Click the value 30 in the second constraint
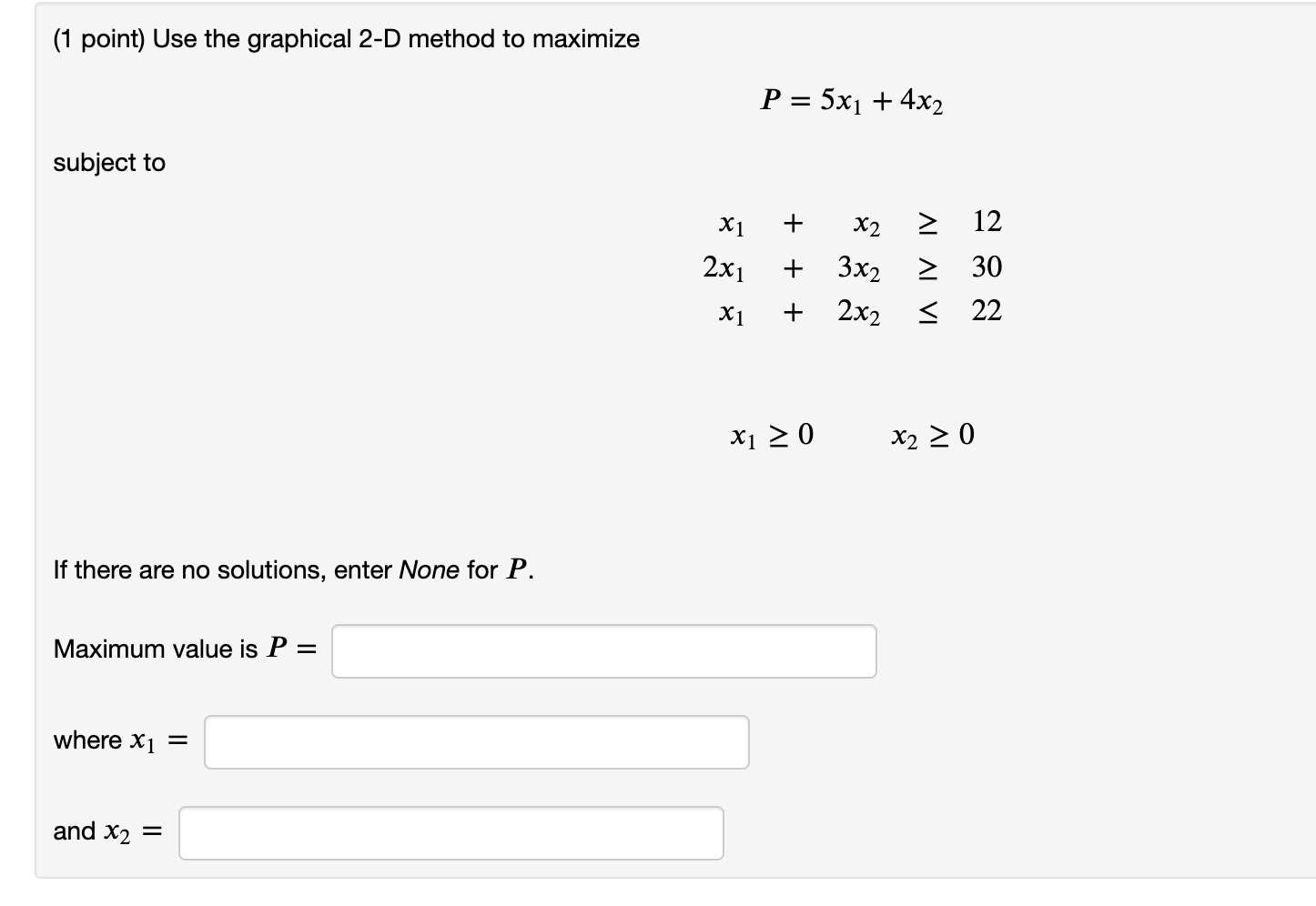This screenshot has height=906, width=1316. [x=986, y=267]
